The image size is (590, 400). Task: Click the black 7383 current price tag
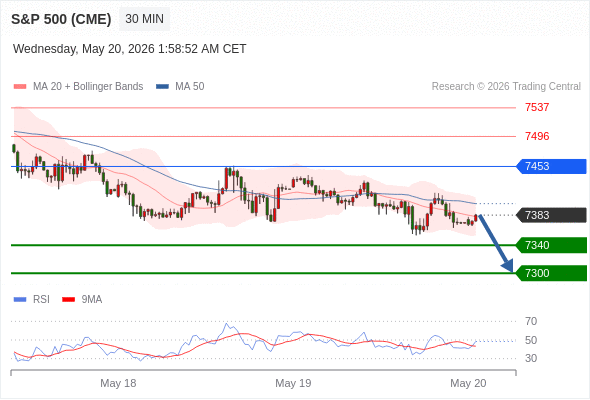point(551,215)
